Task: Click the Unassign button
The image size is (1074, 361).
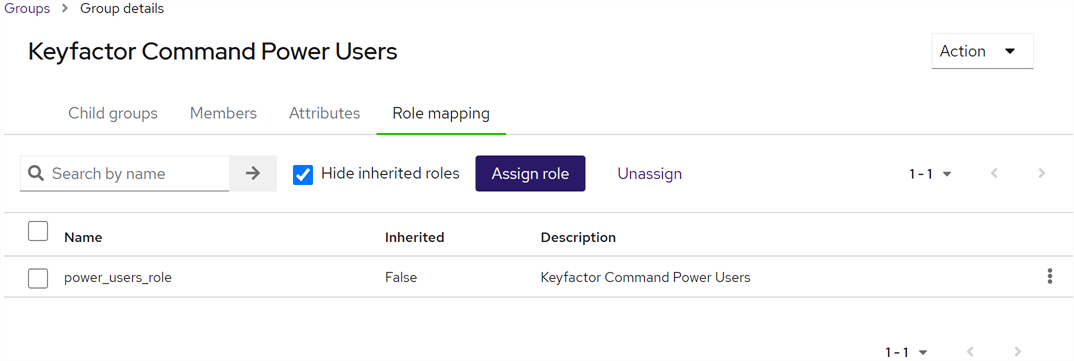Action: coord(649,173)
